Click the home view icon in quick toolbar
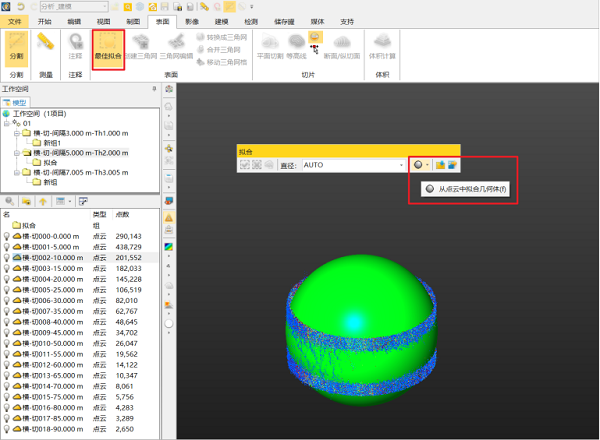The width and height of the screenshot is (600, 440). [152, 7]
